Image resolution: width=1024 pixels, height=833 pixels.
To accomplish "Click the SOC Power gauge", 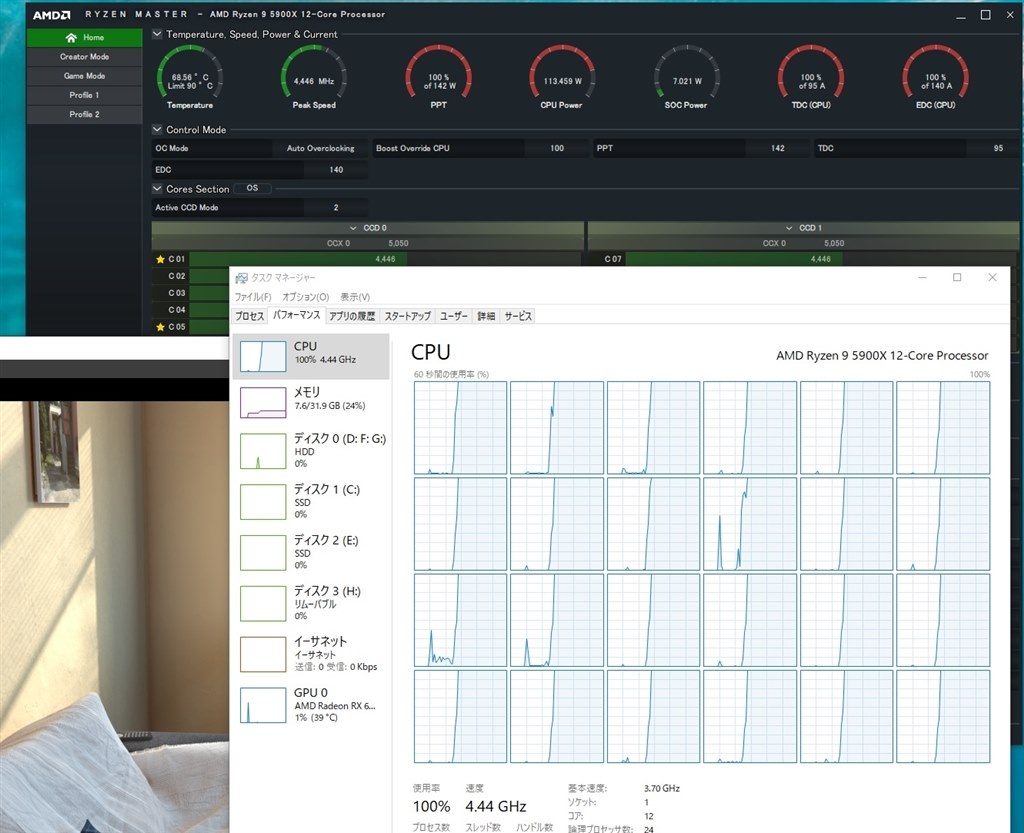I will pos(686,78).
